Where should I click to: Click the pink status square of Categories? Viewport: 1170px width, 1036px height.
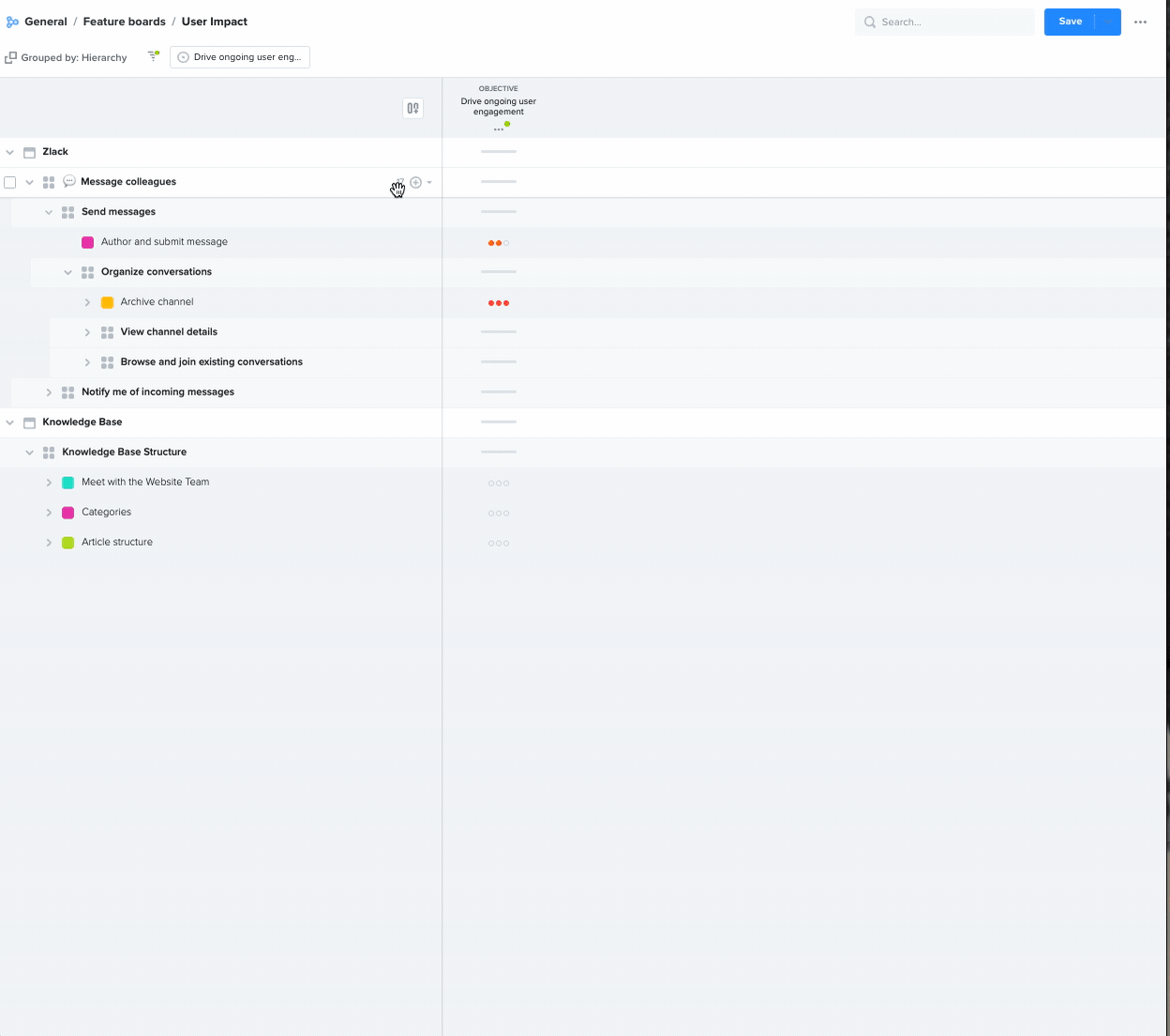pyautogui.click(x=67, y=512)
